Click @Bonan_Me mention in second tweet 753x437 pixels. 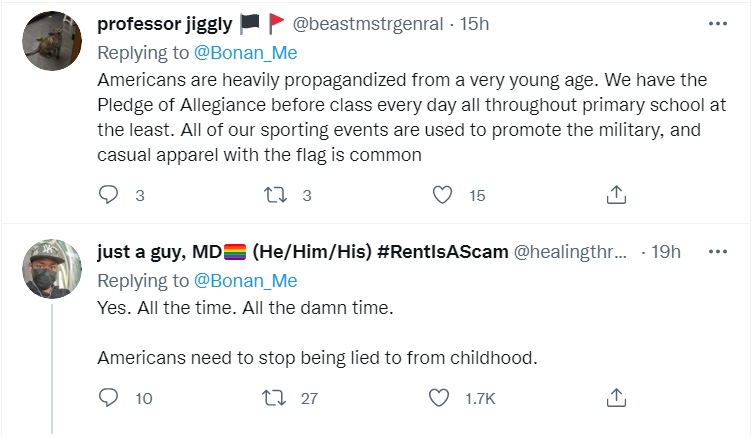click(x=249, y=281)
